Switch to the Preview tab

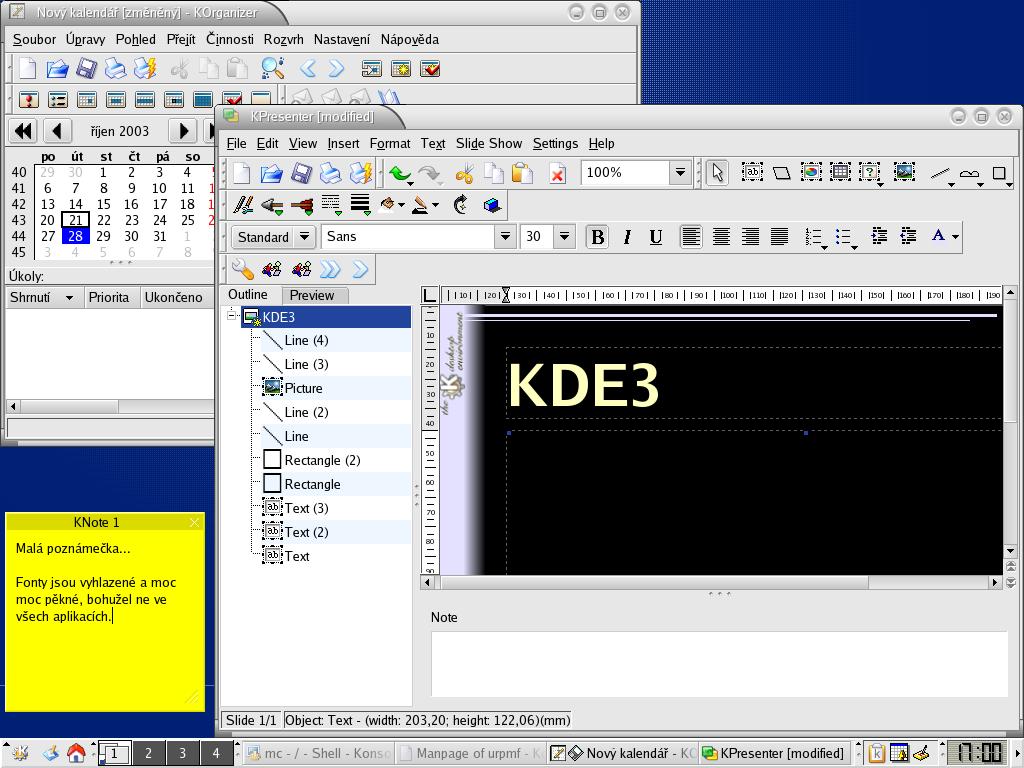click(312, 295)
